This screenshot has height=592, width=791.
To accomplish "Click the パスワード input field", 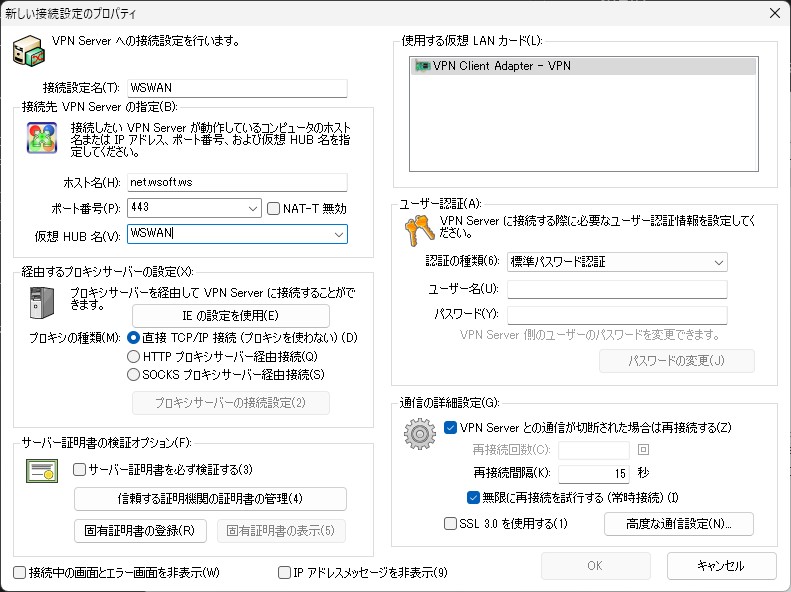I will coord(617,315).
